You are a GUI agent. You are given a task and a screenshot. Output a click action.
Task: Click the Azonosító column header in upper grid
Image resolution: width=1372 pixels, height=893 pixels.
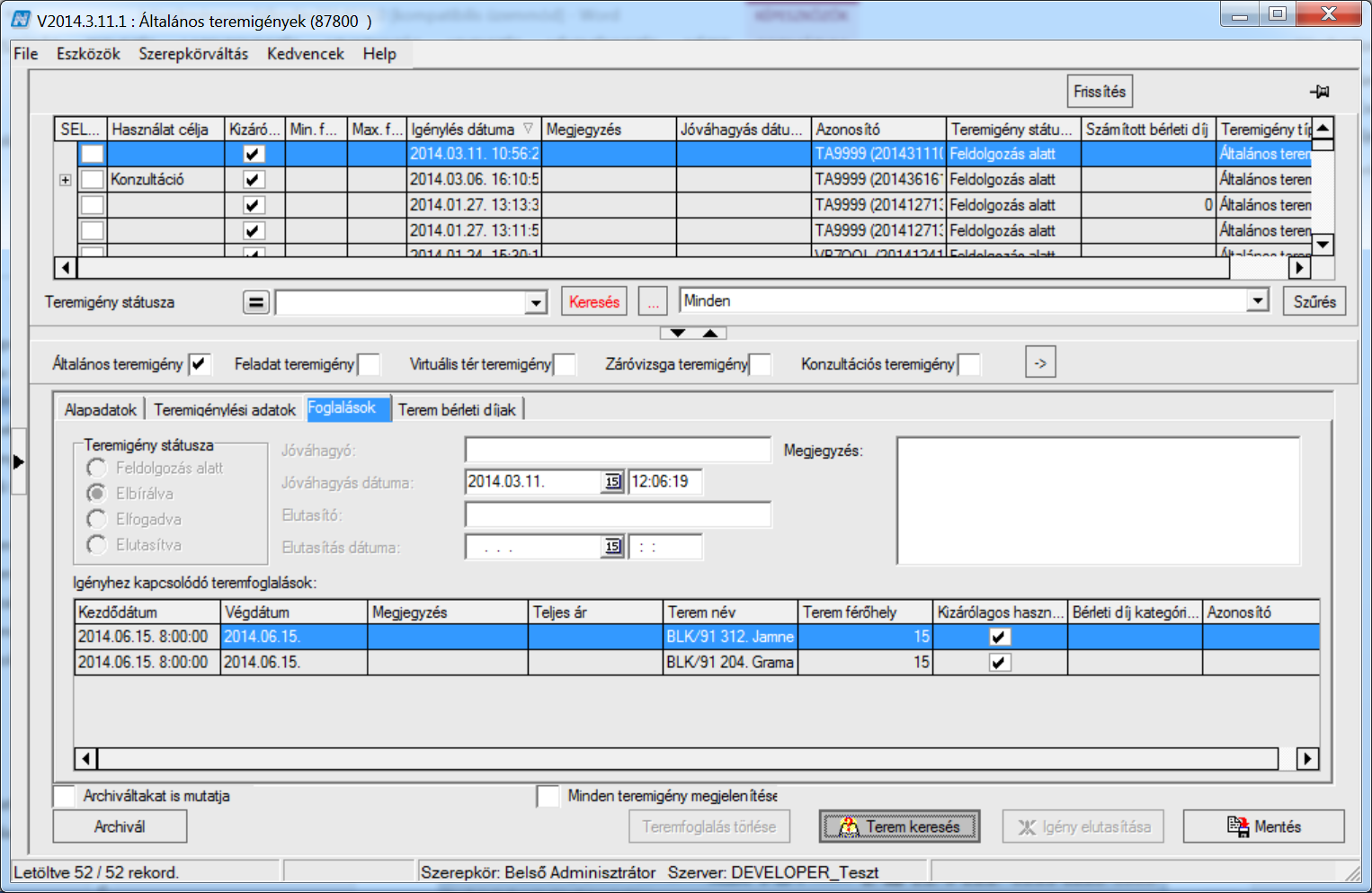coord(878,129)
